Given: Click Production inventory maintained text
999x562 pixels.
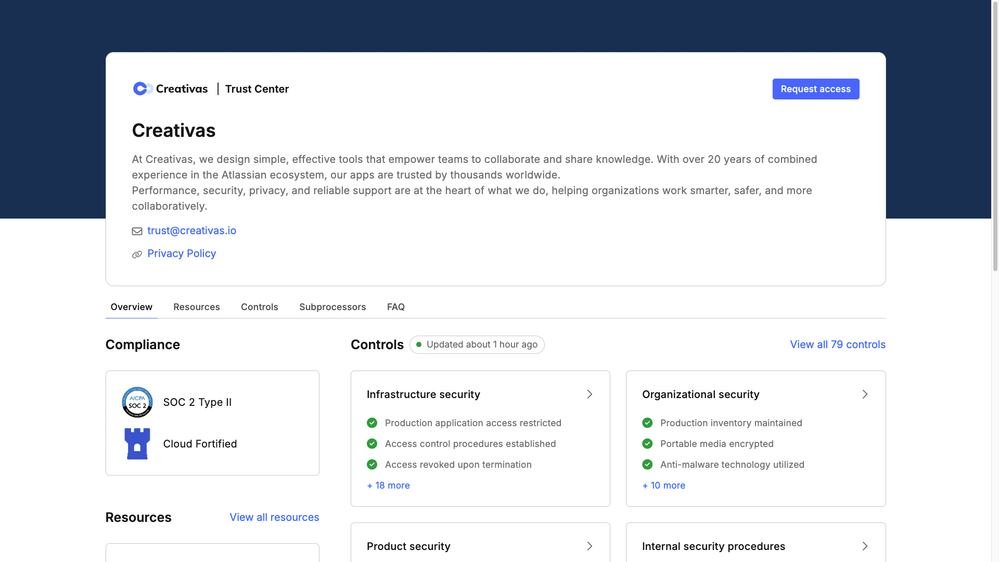Looking at the screenshot, I should pos(731,422).
